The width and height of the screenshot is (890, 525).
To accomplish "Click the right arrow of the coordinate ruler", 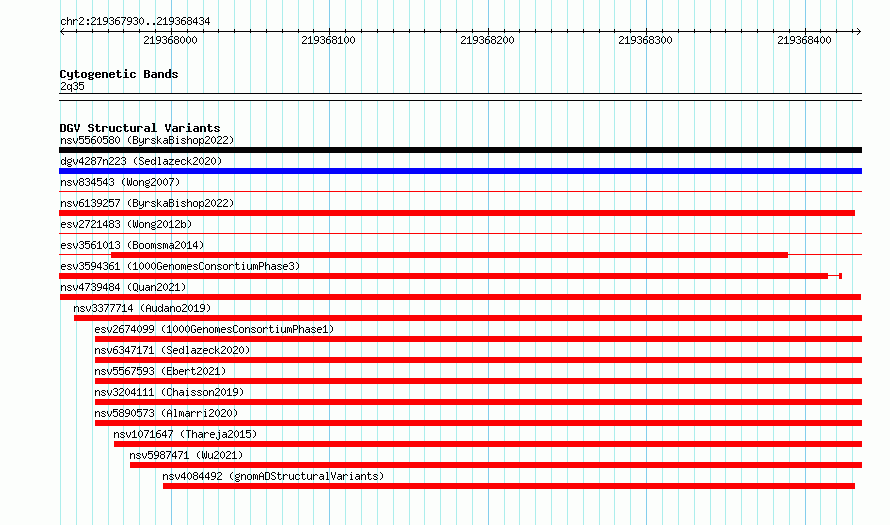I will [x=858, y=32].
